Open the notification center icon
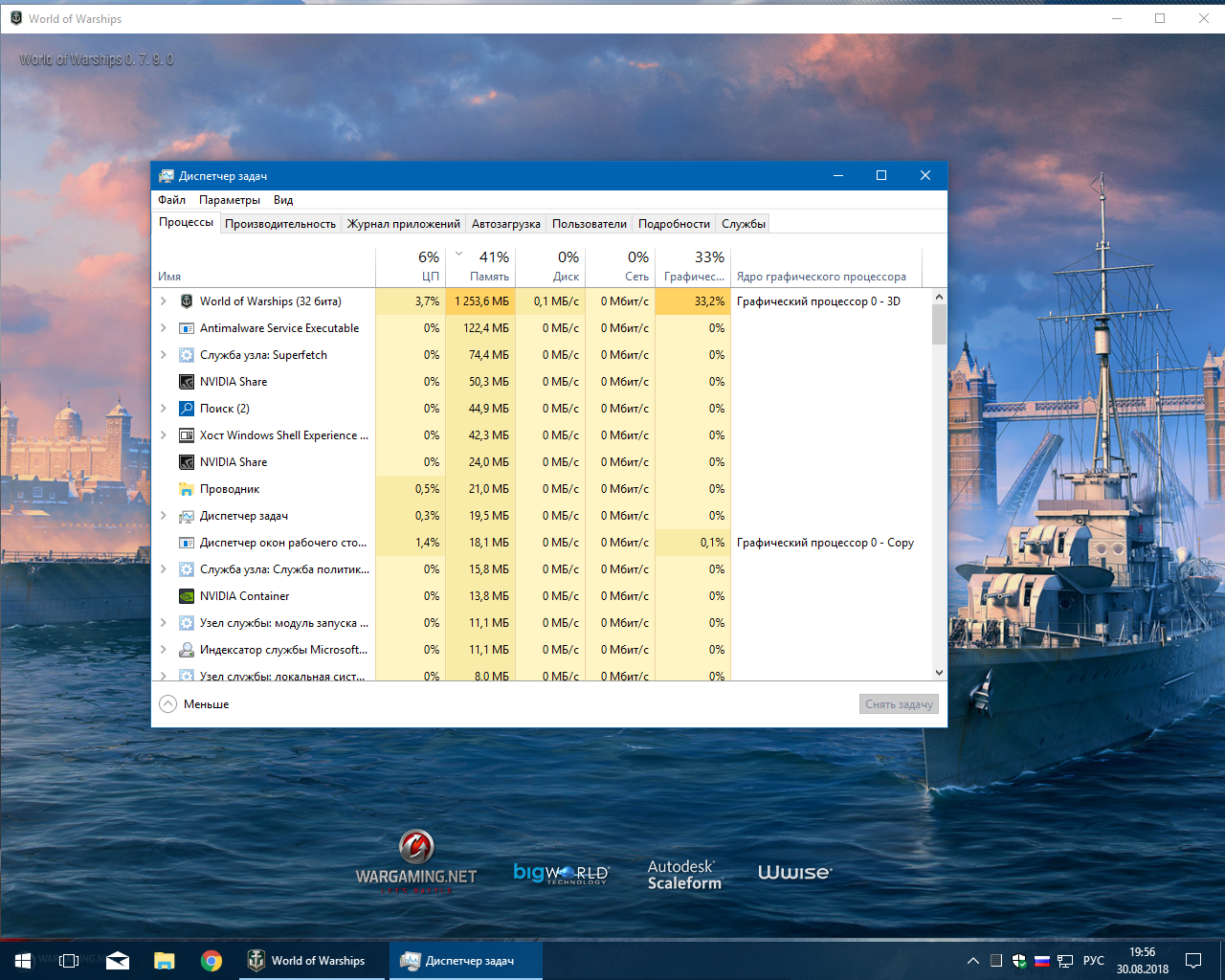1225x980 pixels. [x=1193, y=961]
